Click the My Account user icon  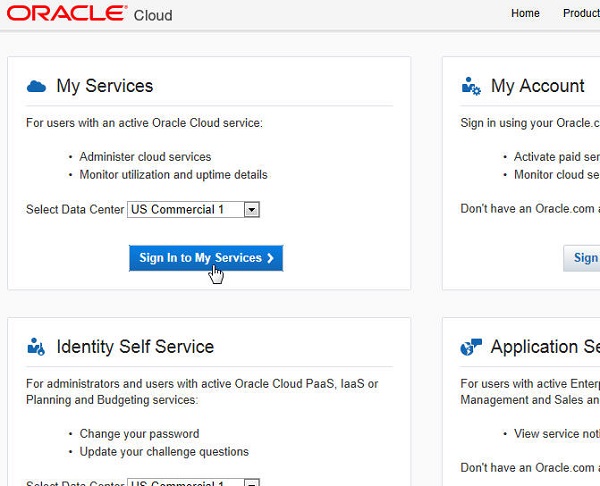click(x=471, y=86)
